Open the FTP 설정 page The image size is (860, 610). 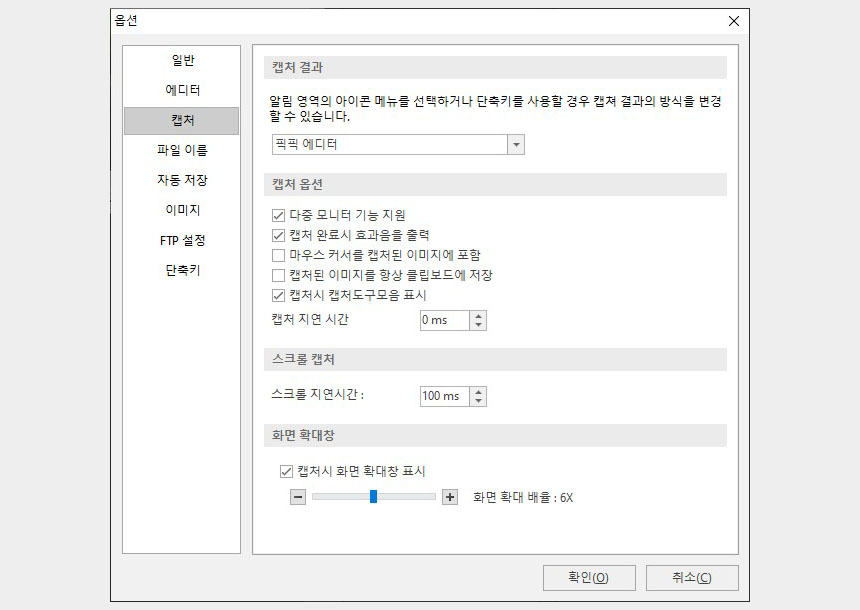pos(182,240)
